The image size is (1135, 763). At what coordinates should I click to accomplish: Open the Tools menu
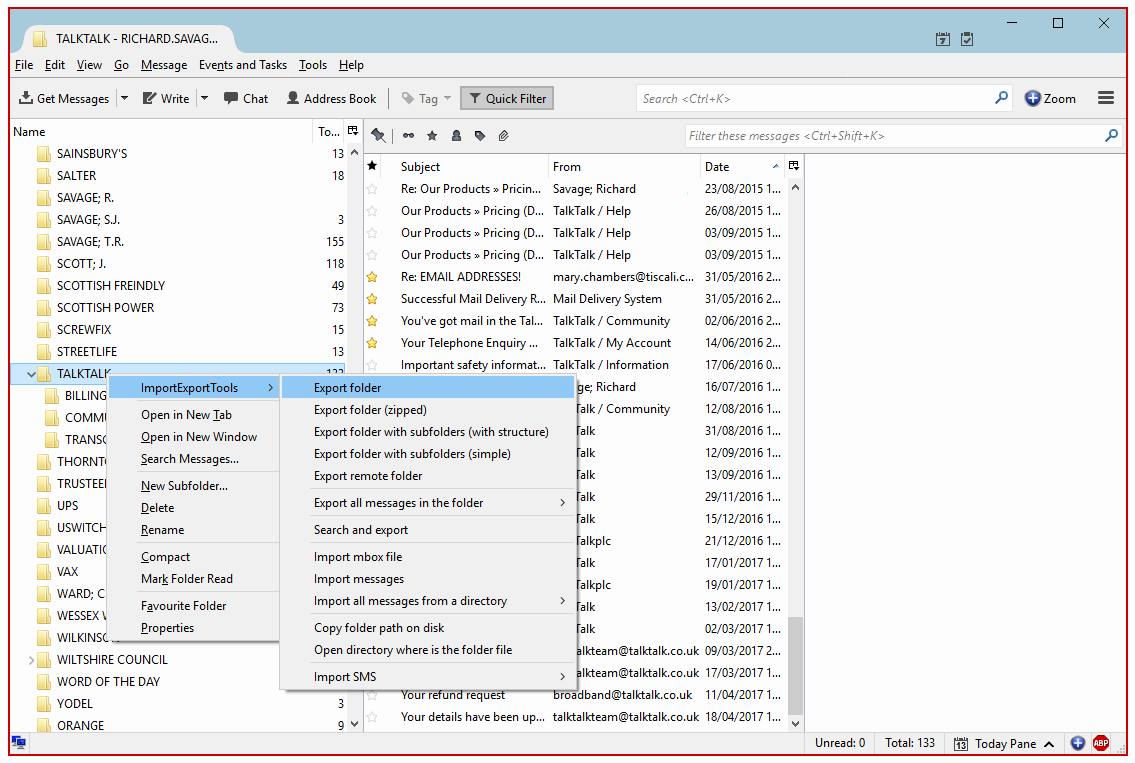[313, 65]
